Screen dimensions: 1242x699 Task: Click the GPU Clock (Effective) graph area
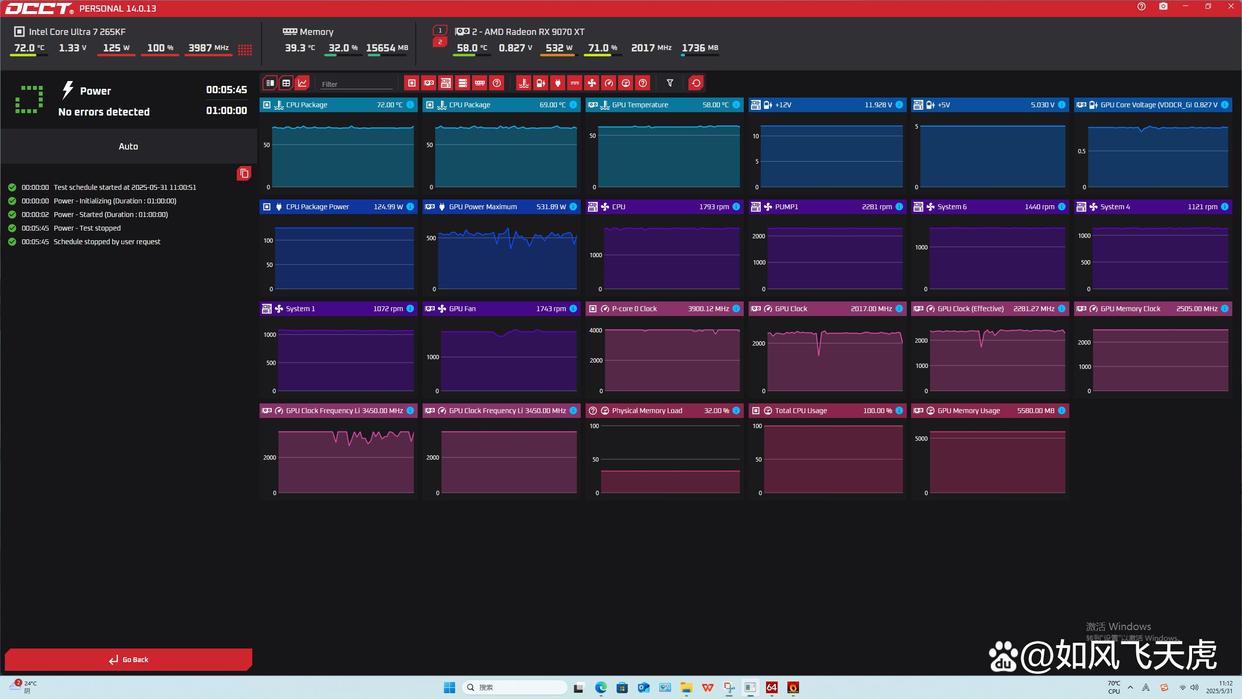pos(990,358)
